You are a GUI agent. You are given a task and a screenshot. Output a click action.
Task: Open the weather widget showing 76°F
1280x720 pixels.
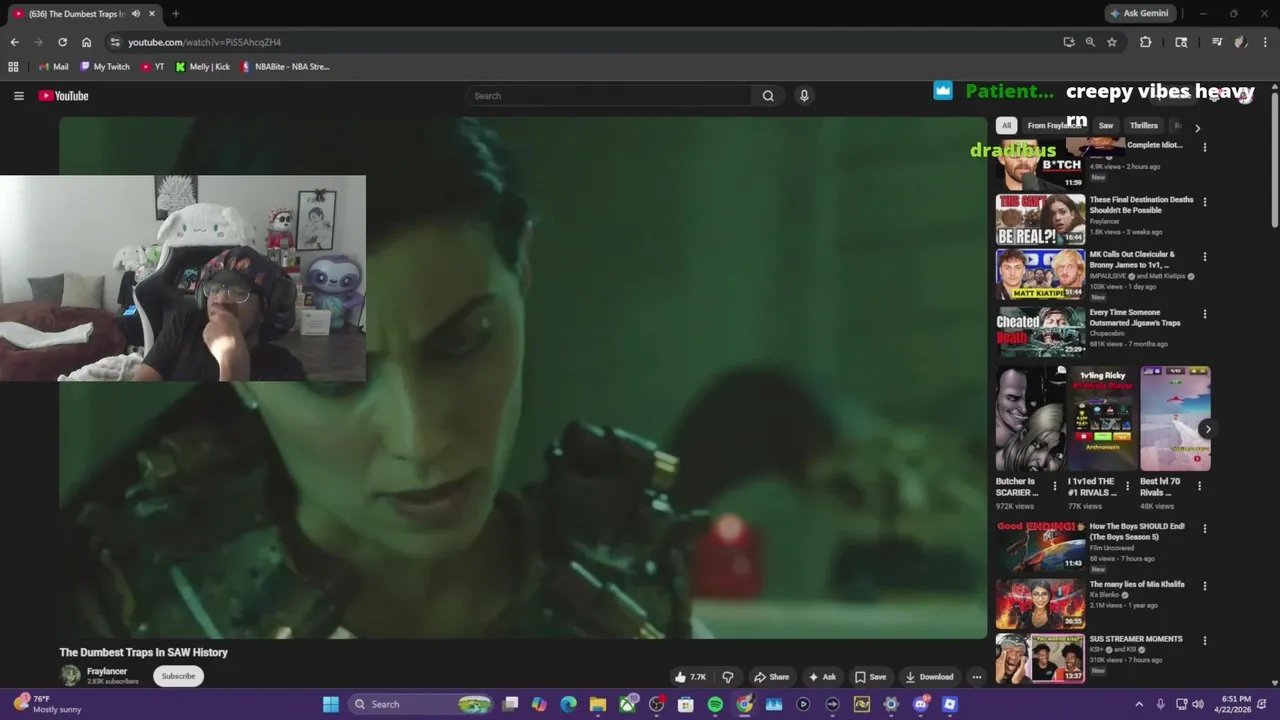[47, 704]
